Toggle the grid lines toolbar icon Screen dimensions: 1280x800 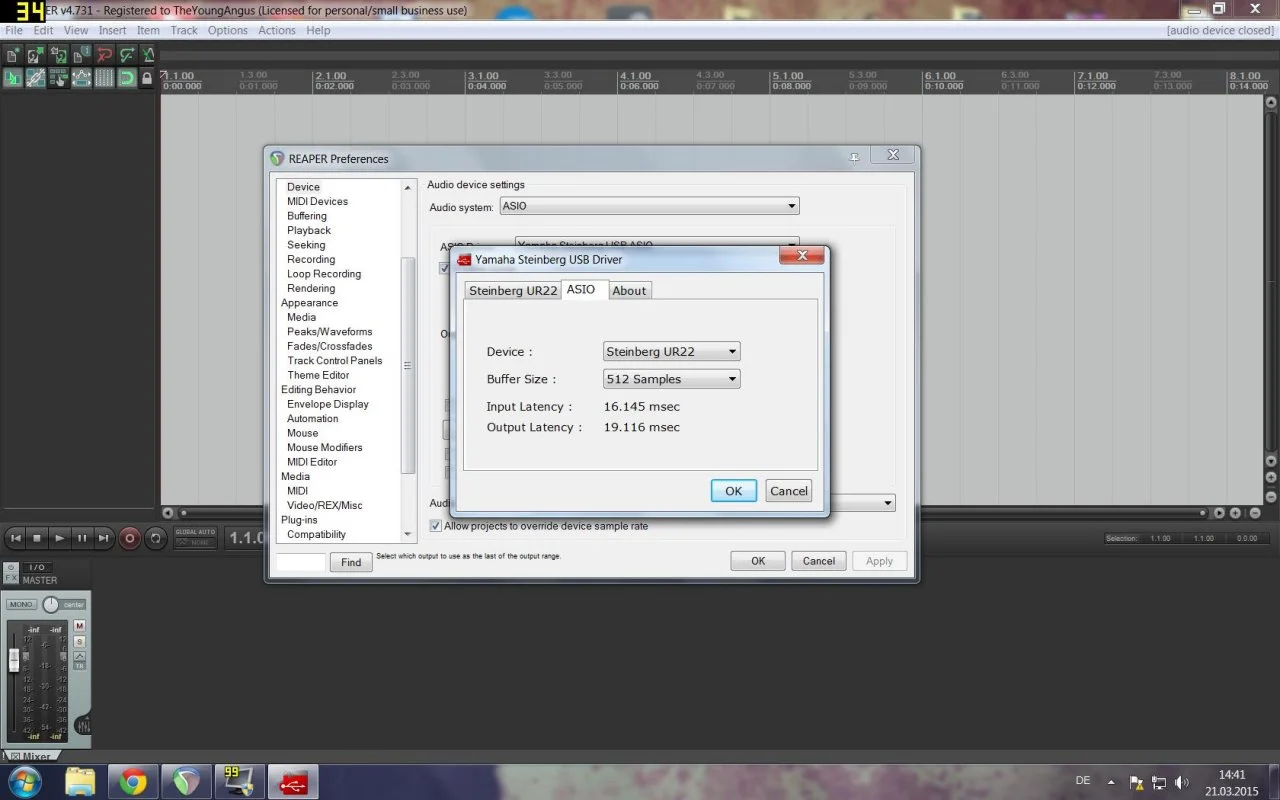pyautogui.click(x=104, y=78)
